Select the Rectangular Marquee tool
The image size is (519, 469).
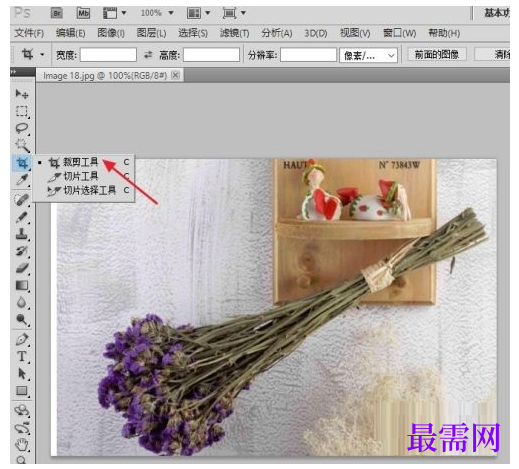[x=22, y=111]
